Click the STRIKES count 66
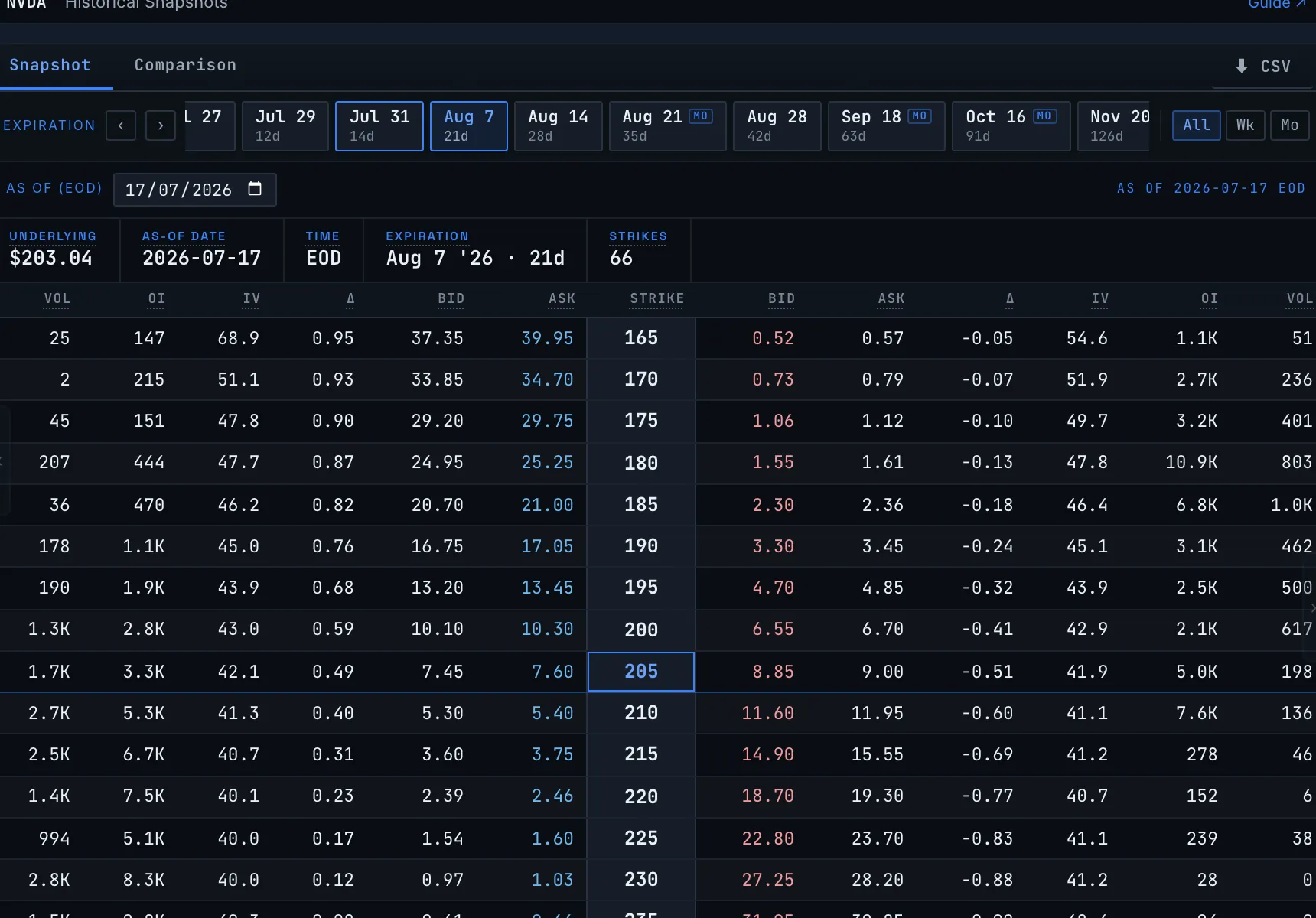The image size is (1316, 918). [x=621, y=258]
